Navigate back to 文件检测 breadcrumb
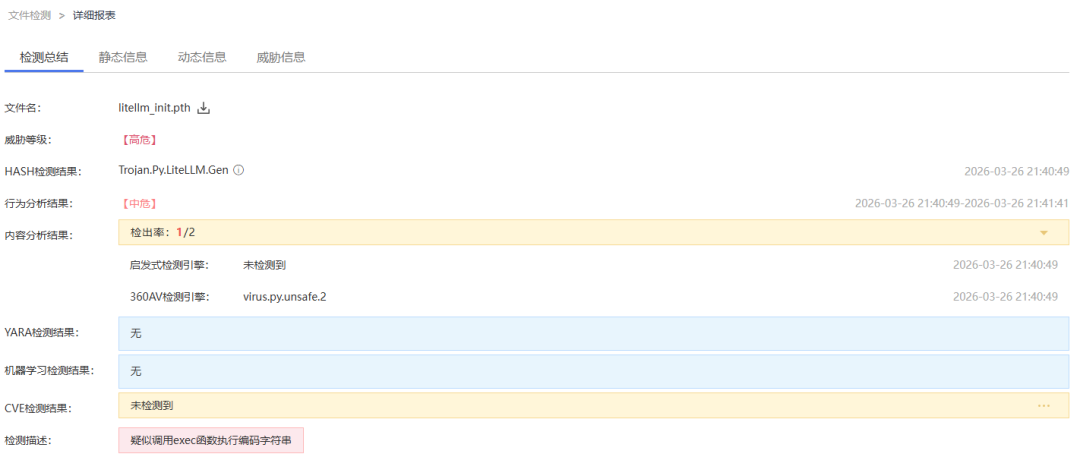The image size is (1080, 457). coord(29,15)
